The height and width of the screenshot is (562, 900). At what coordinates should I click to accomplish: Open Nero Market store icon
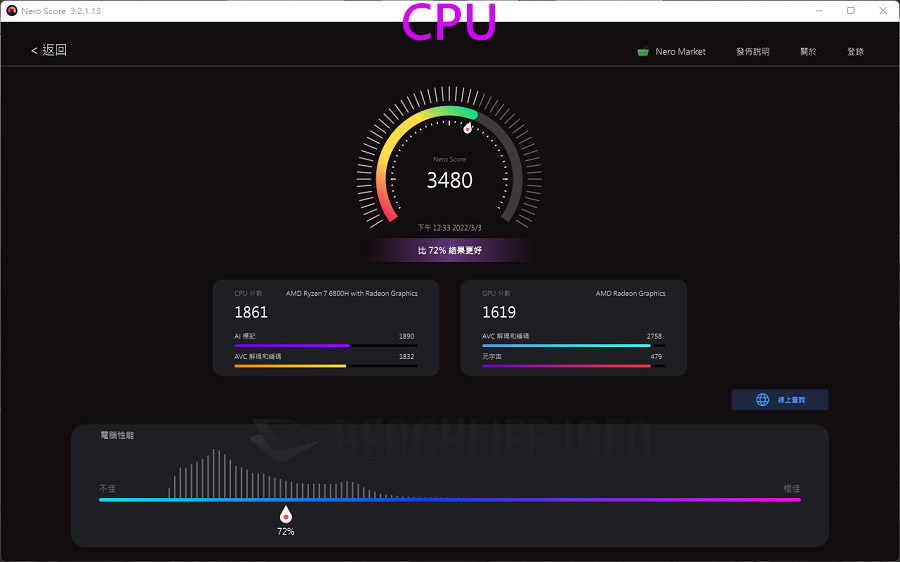click(x=643, y=52)
